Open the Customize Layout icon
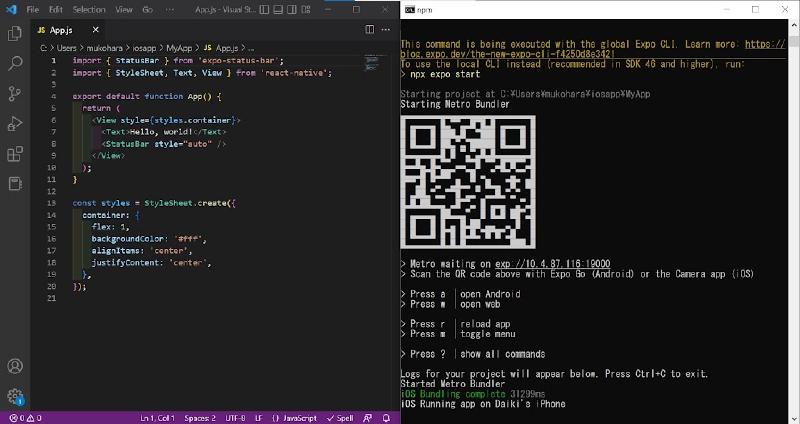Viewport: 800px width, 424px height. pos(305,9)
